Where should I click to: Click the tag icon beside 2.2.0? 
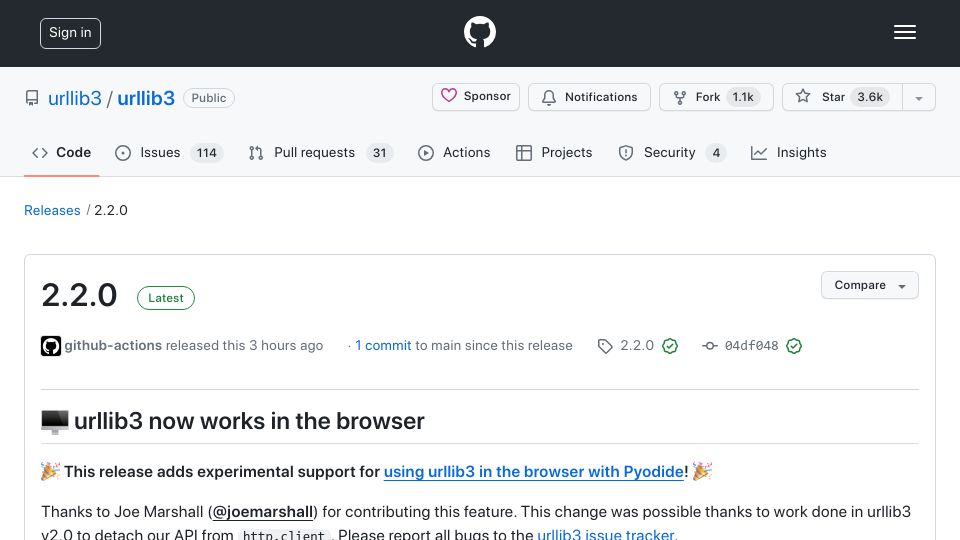click(605, 346)
